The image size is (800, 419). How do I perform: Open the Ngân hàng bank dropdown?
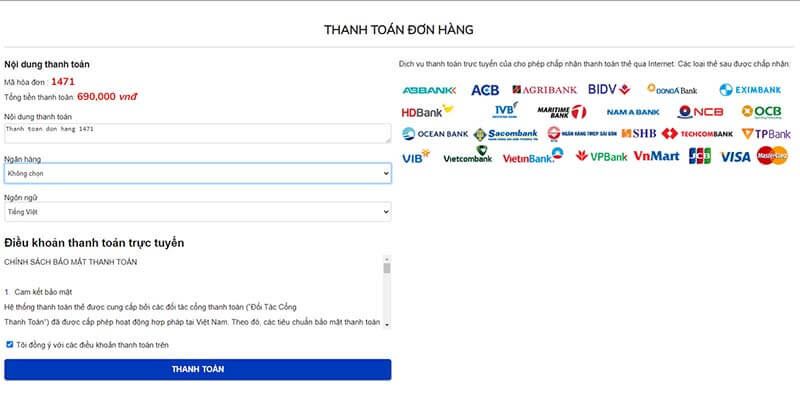(x=197, y=174)
